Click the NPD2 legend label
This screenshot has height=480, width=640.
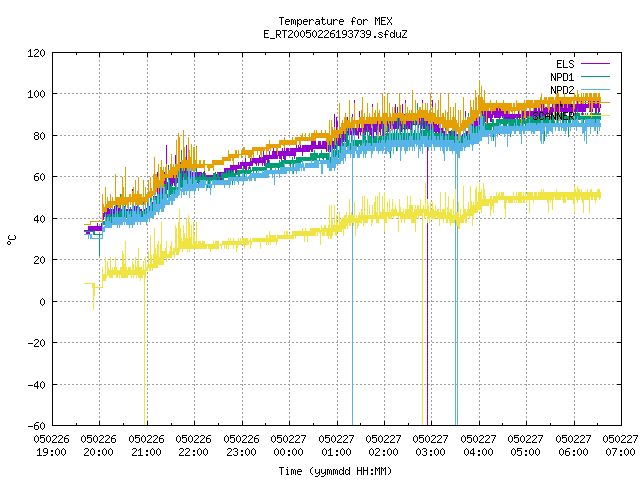click(x=562, y=90)
